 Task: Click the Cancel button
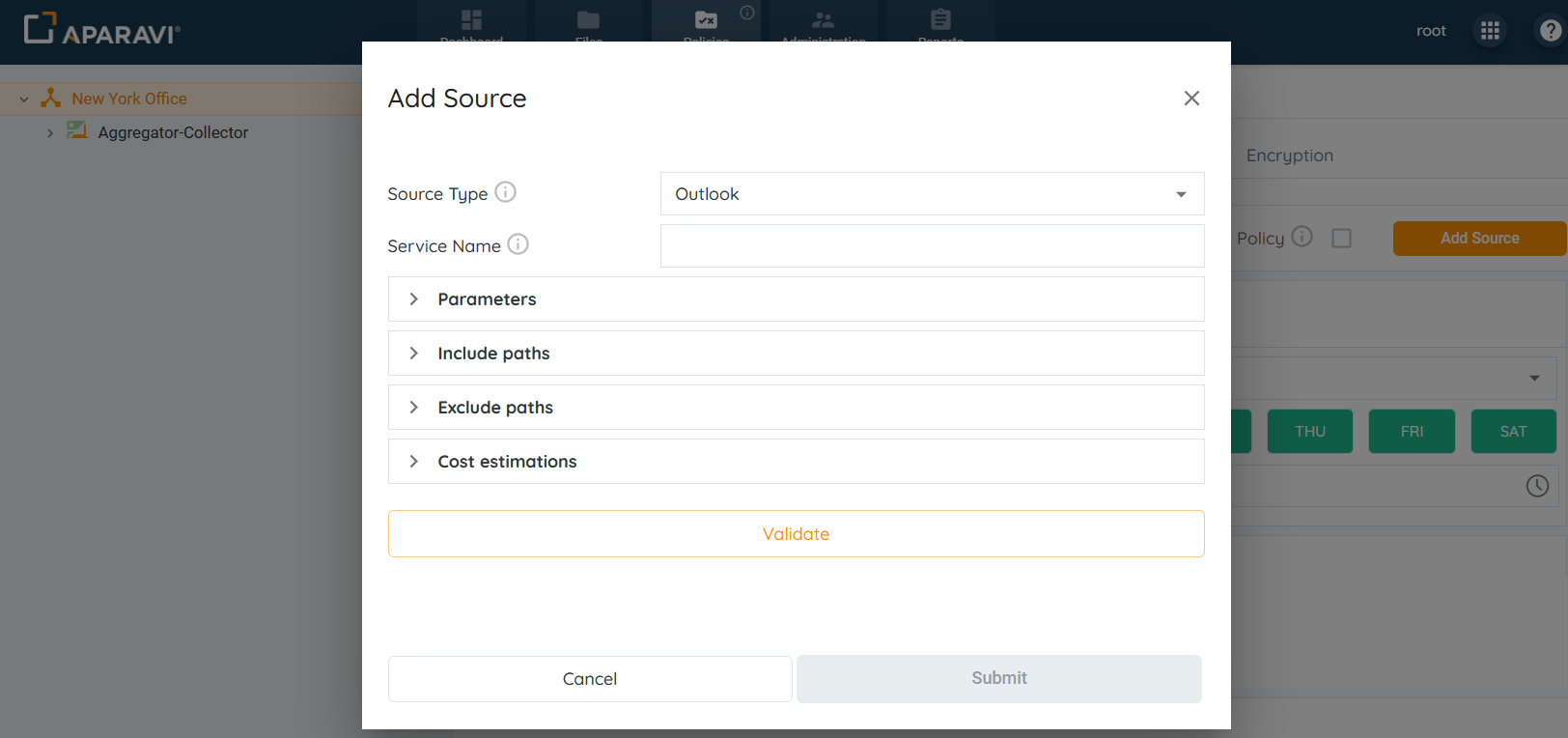tap(590, 679)
